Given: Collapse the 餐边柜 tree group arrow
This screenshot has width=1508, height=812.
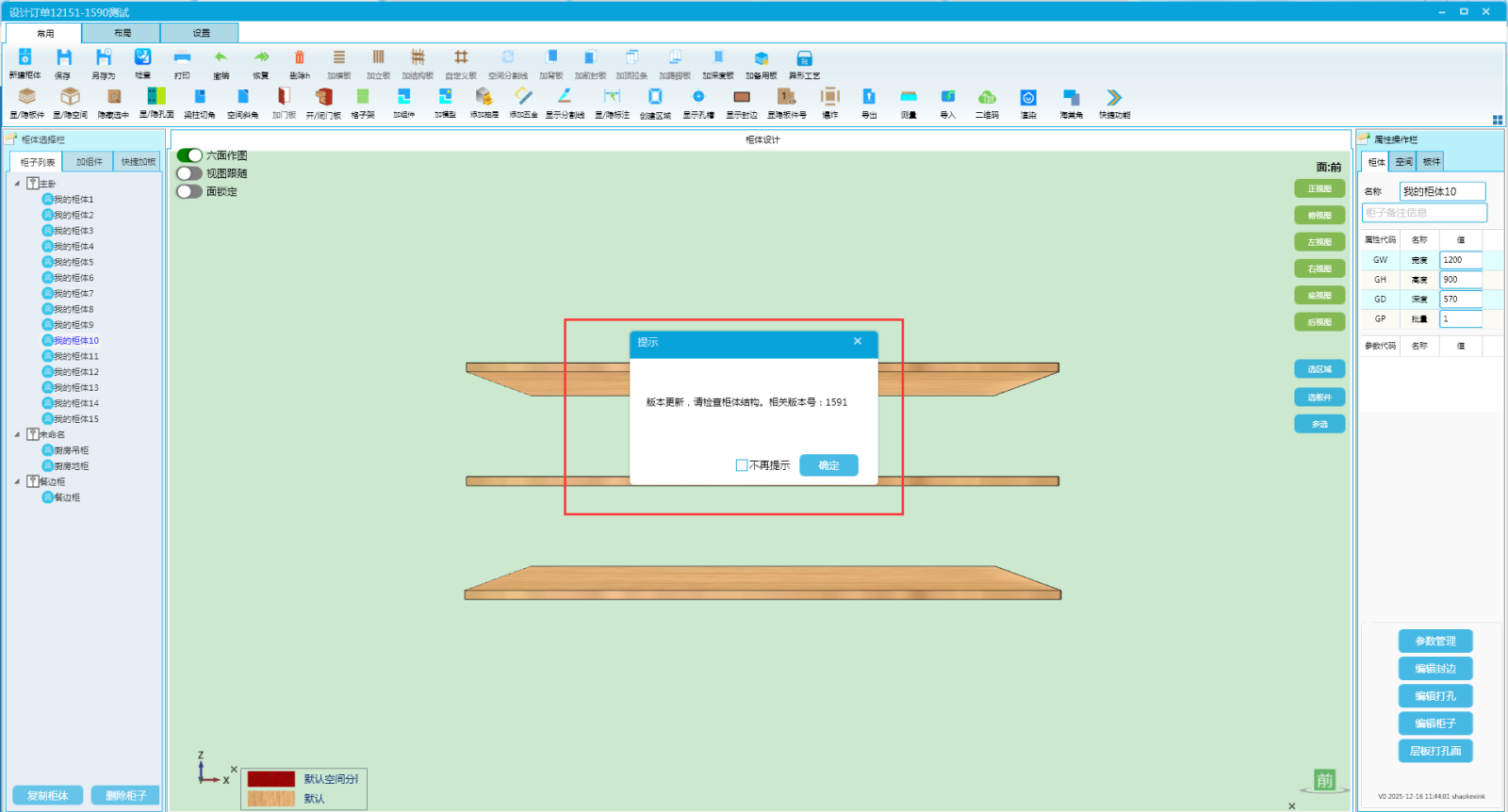Looking at the screenshot, I should [x=17, y=481].
